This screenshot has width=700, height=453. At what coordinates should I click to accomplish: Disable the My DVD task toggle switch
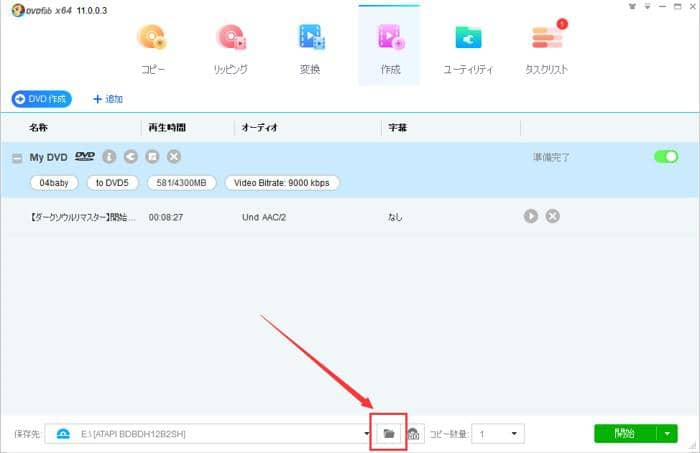click(666, 157)
